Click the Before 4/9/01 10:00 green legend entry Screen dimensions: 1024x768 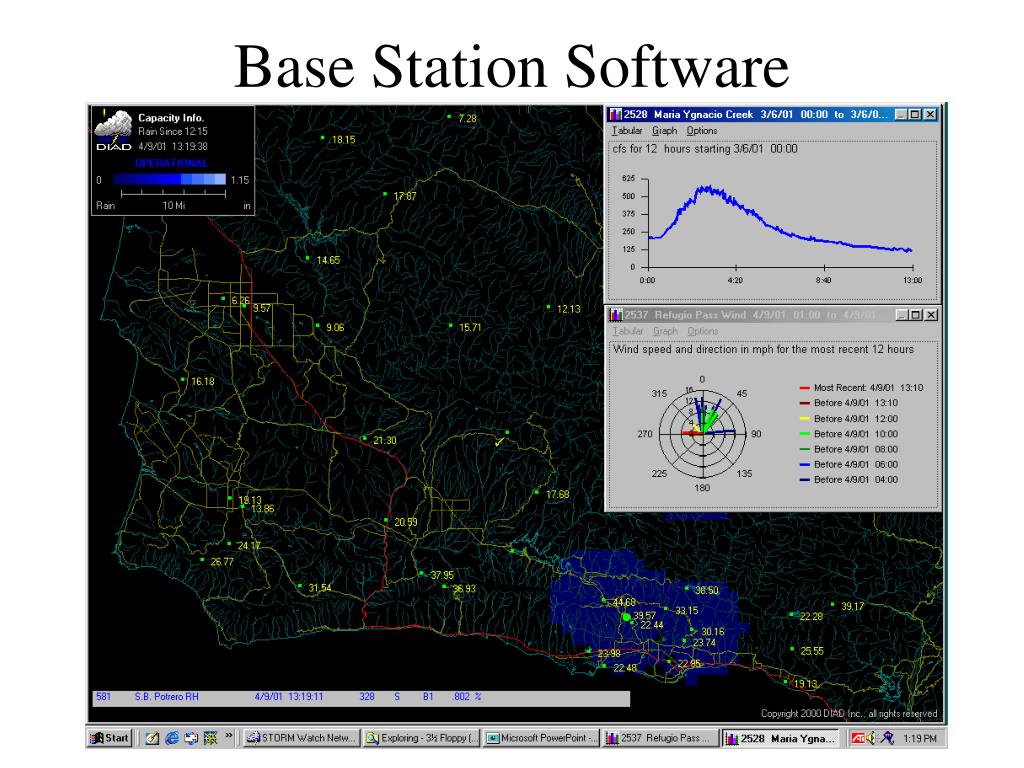tap(848, 434)
